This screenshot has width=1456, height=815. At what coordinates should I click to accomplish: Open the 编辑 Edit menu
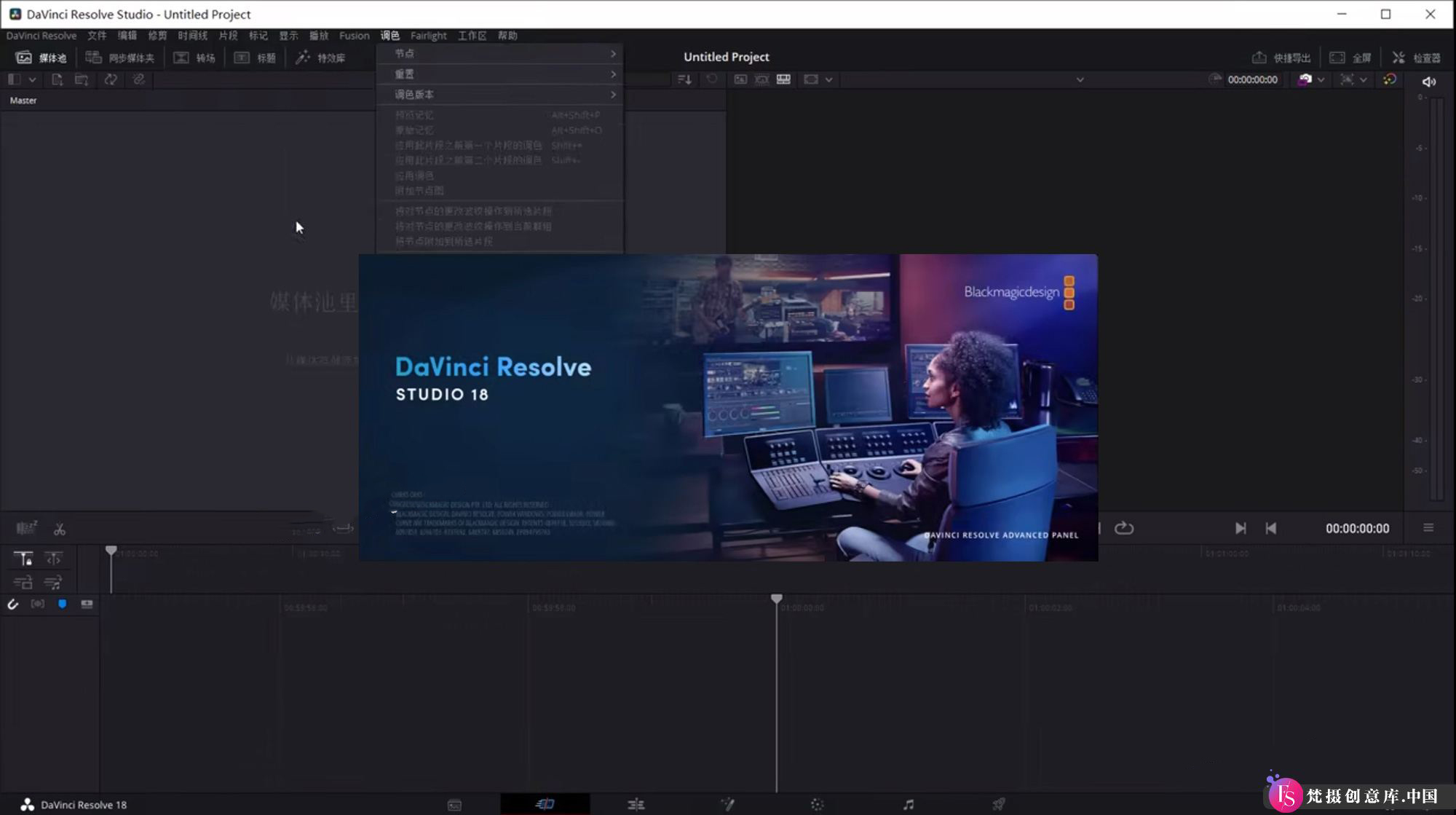pos(127,36)
